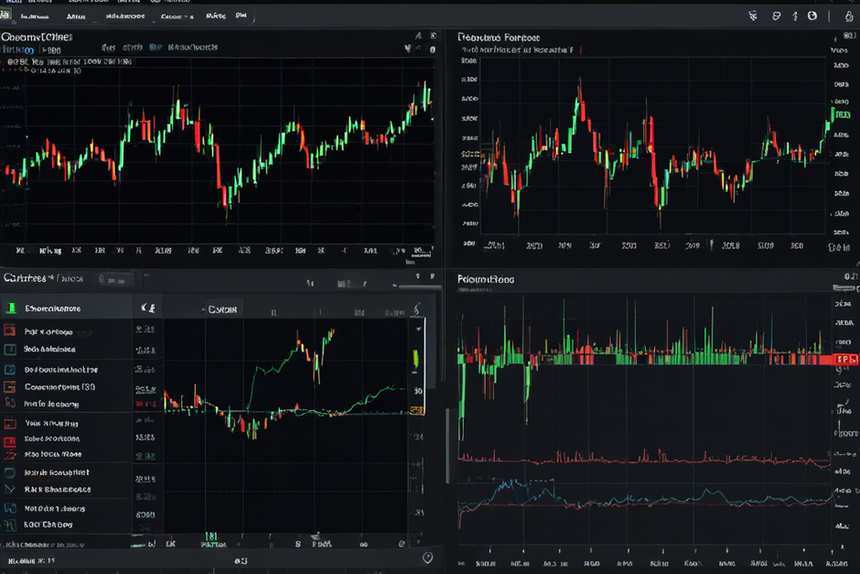The height and width of the screenshot is (574, 860).
Task: Click the red price tag on the volume chart axis
Action: click(846, 359)
